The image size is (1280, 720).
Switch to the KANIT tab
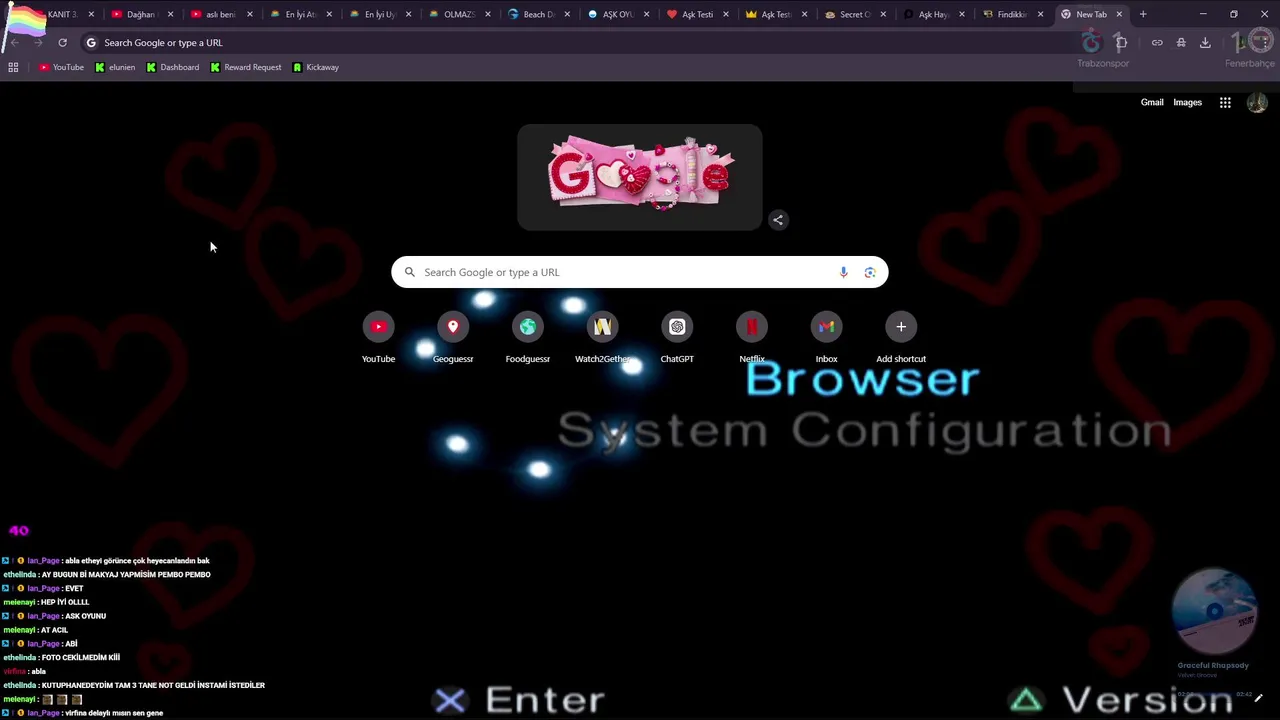(x=62, y=14)
